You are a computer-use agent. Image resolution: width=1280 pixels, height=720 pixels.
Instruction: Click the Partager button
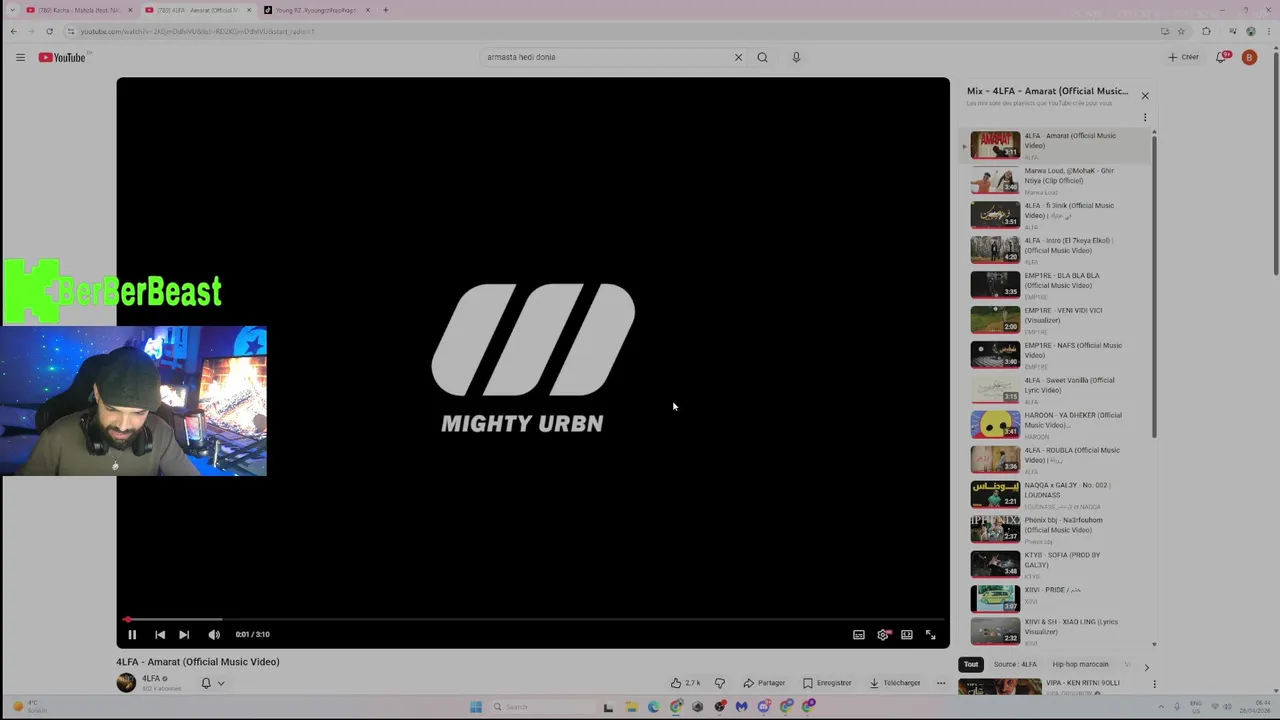[x=764, y=683]
